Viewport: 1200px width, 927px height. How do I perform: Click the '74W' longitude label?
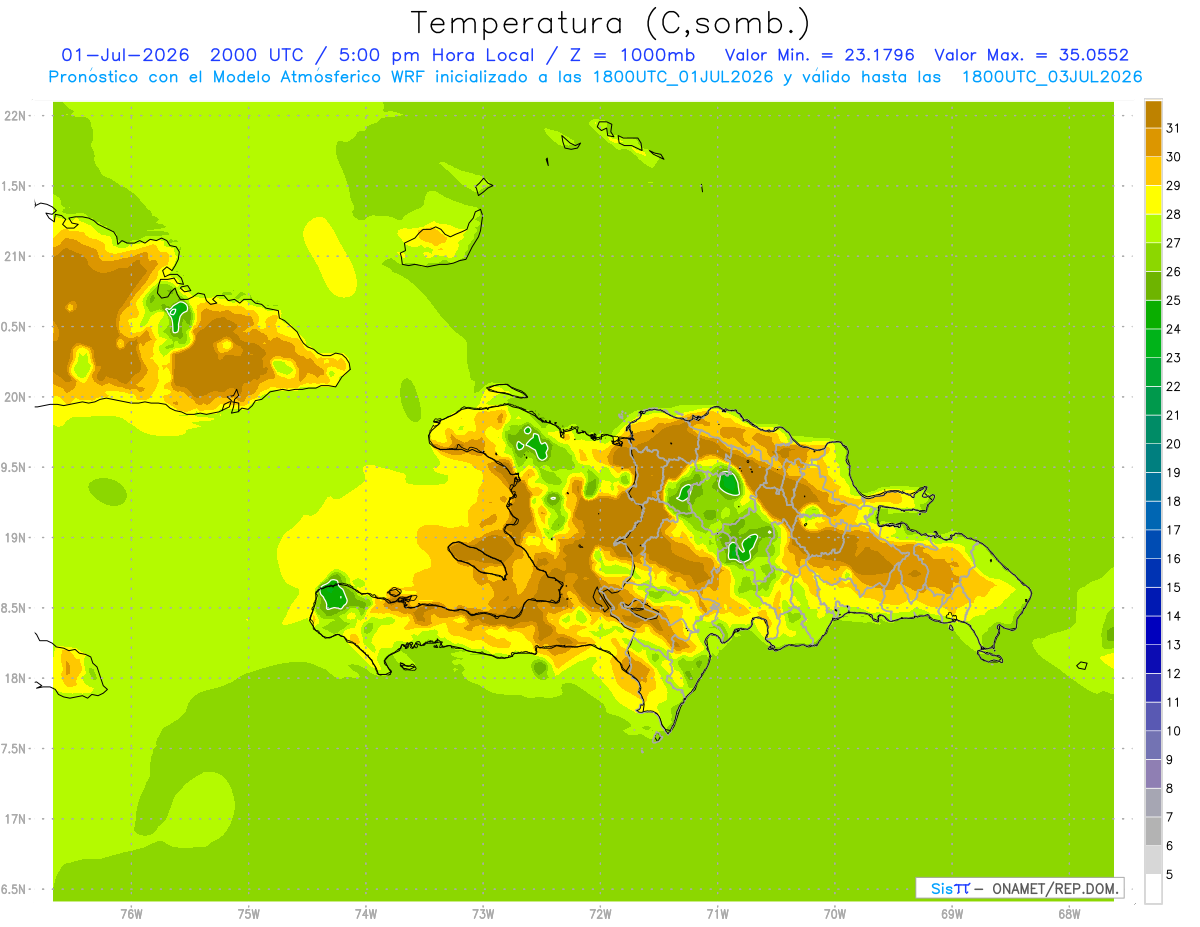[x=366, y=914]
